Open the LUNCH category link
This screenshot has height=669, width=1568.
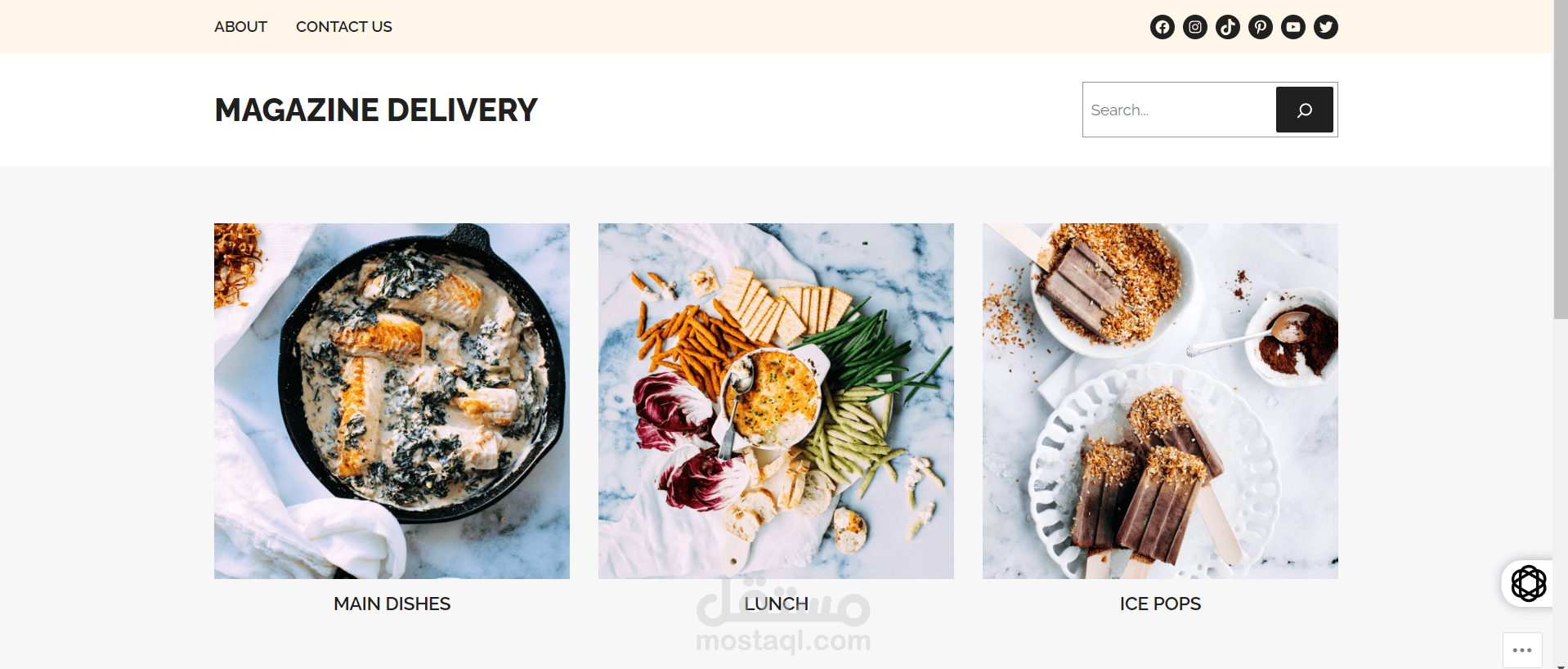(776, 604)
